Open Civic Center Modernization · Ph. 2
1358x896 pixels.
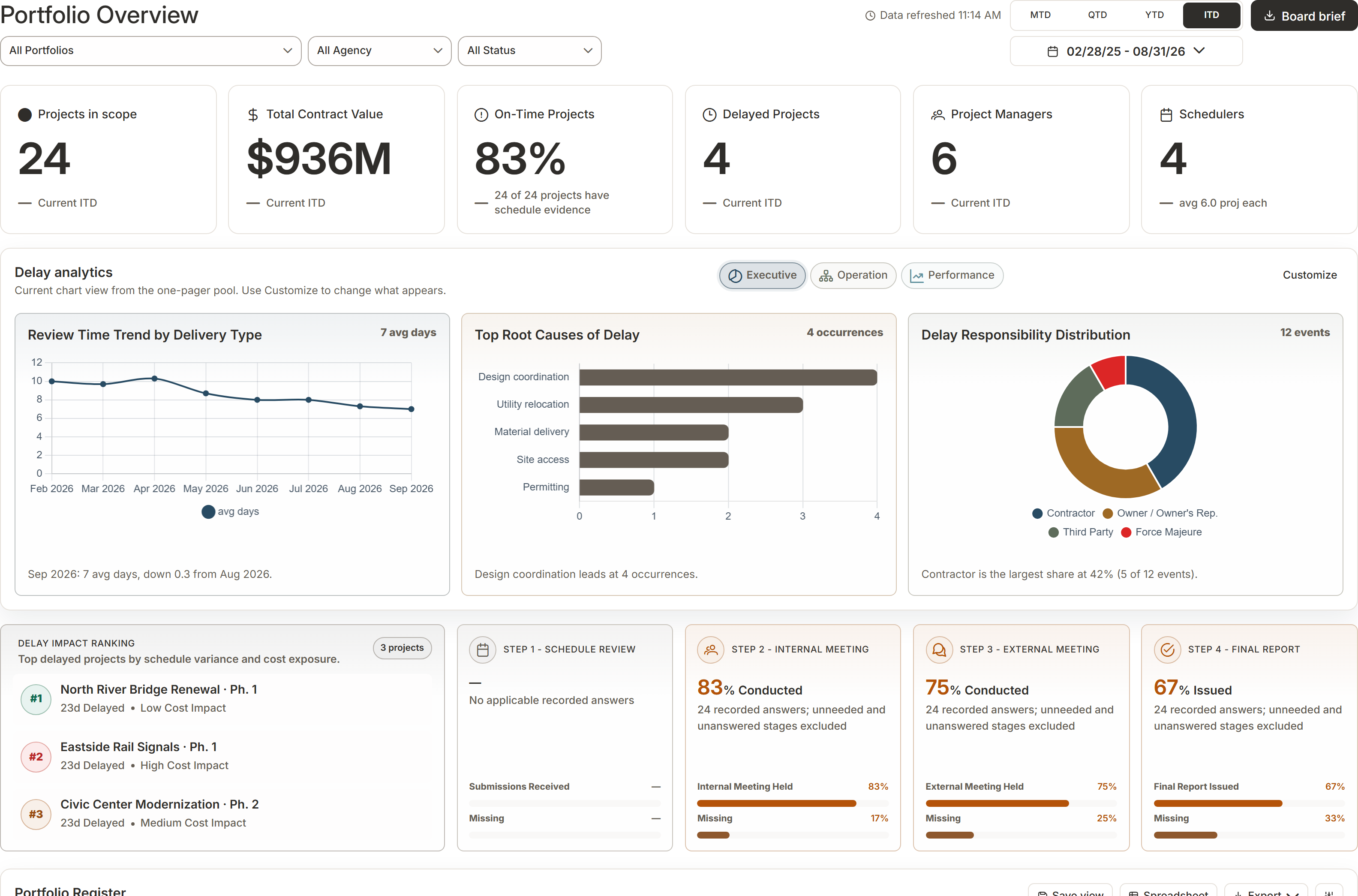coord(159,805)
